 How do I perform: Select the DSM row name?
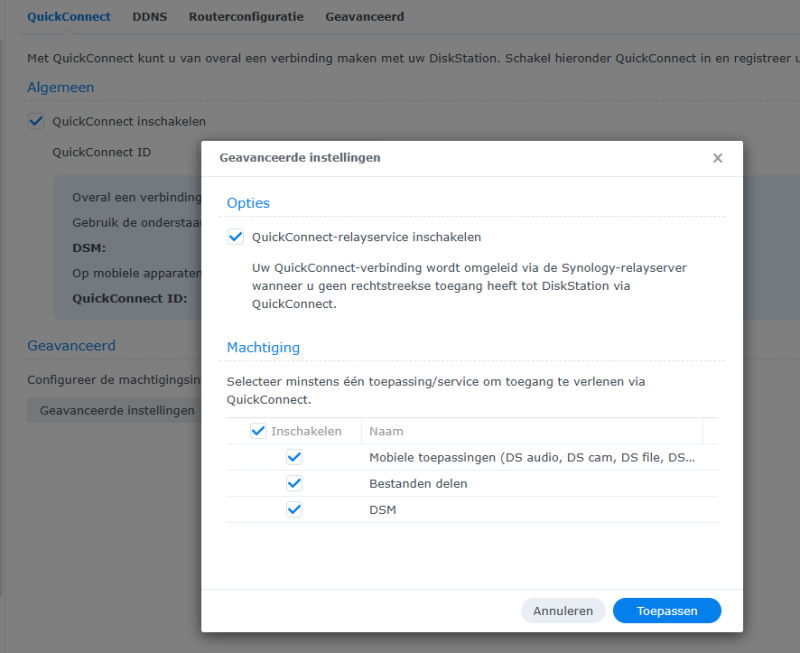pyautogui.click(x=383, y=509)
